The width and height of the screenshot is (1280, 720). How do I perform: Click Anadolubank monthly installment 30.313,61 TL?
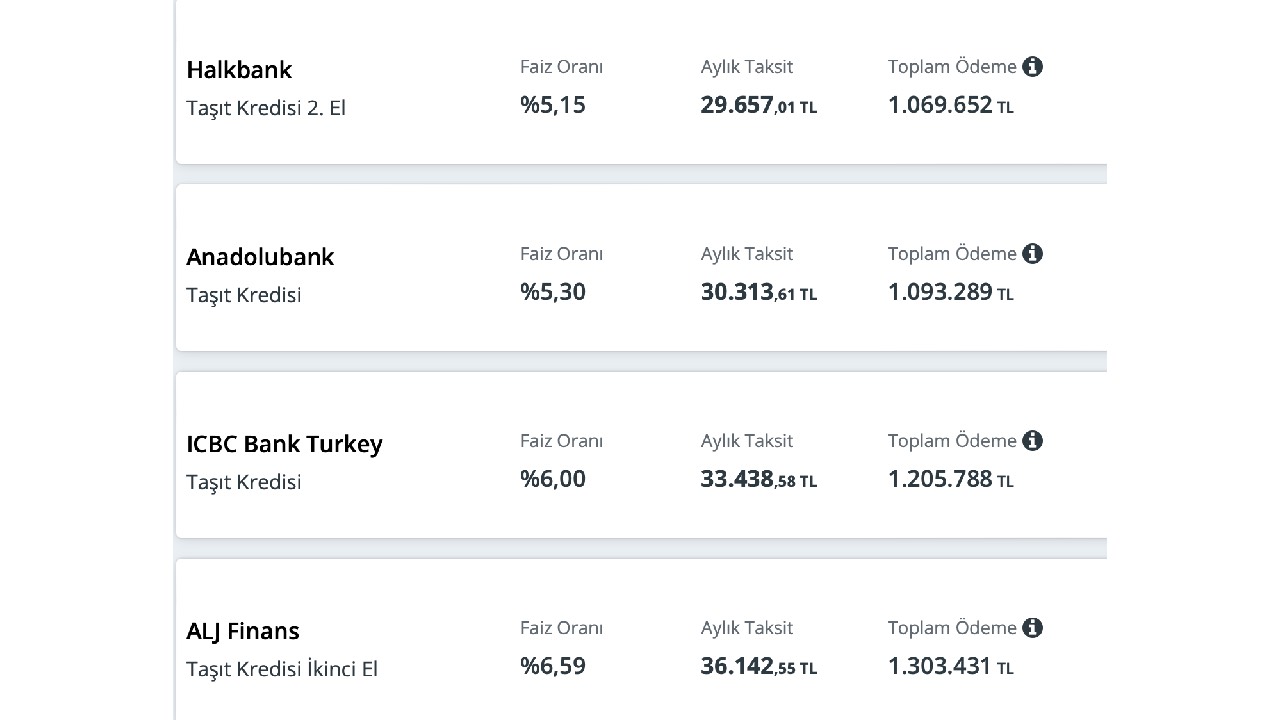[x=759, y=292]
